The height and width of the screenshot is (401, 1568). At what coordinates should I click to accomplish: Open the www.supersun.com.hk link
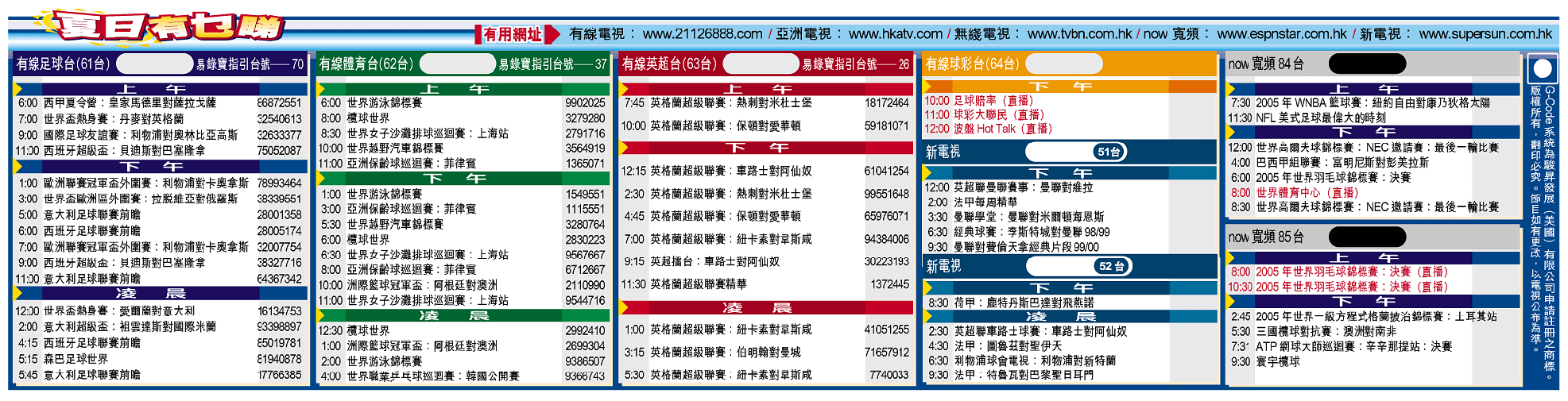tap(1485, 34)
